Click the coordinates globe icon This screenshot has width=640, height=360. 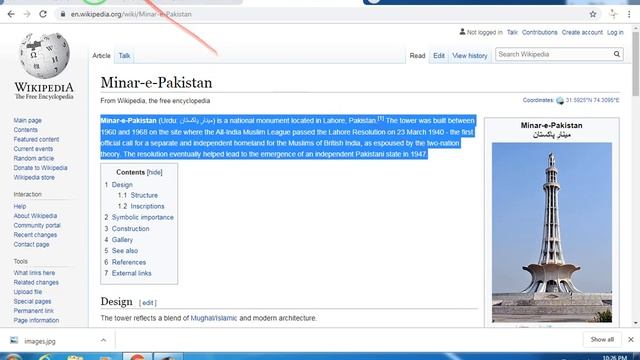pyautogui.click(x=560, y=100)
